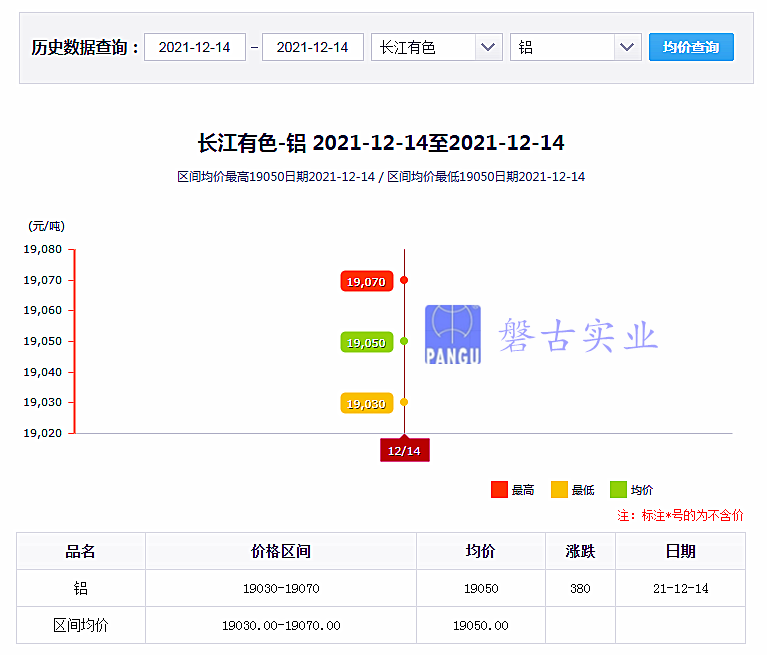Open the 长江有色 market dropdown
767x655 pixels.
[x=437, y=47]
